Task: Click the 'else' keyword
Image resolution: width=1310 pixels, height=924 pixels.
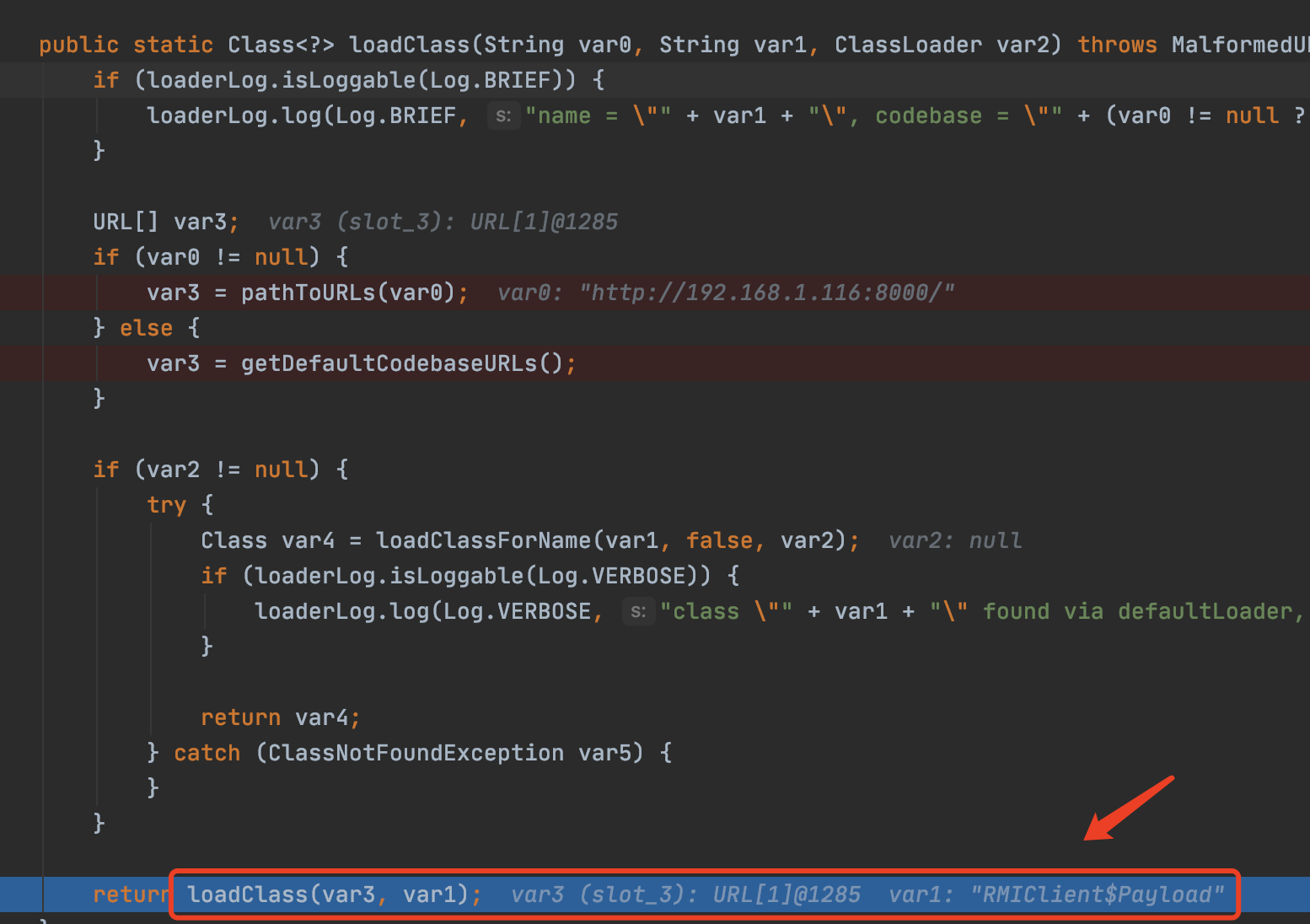Action: click(x=146, y=328)
